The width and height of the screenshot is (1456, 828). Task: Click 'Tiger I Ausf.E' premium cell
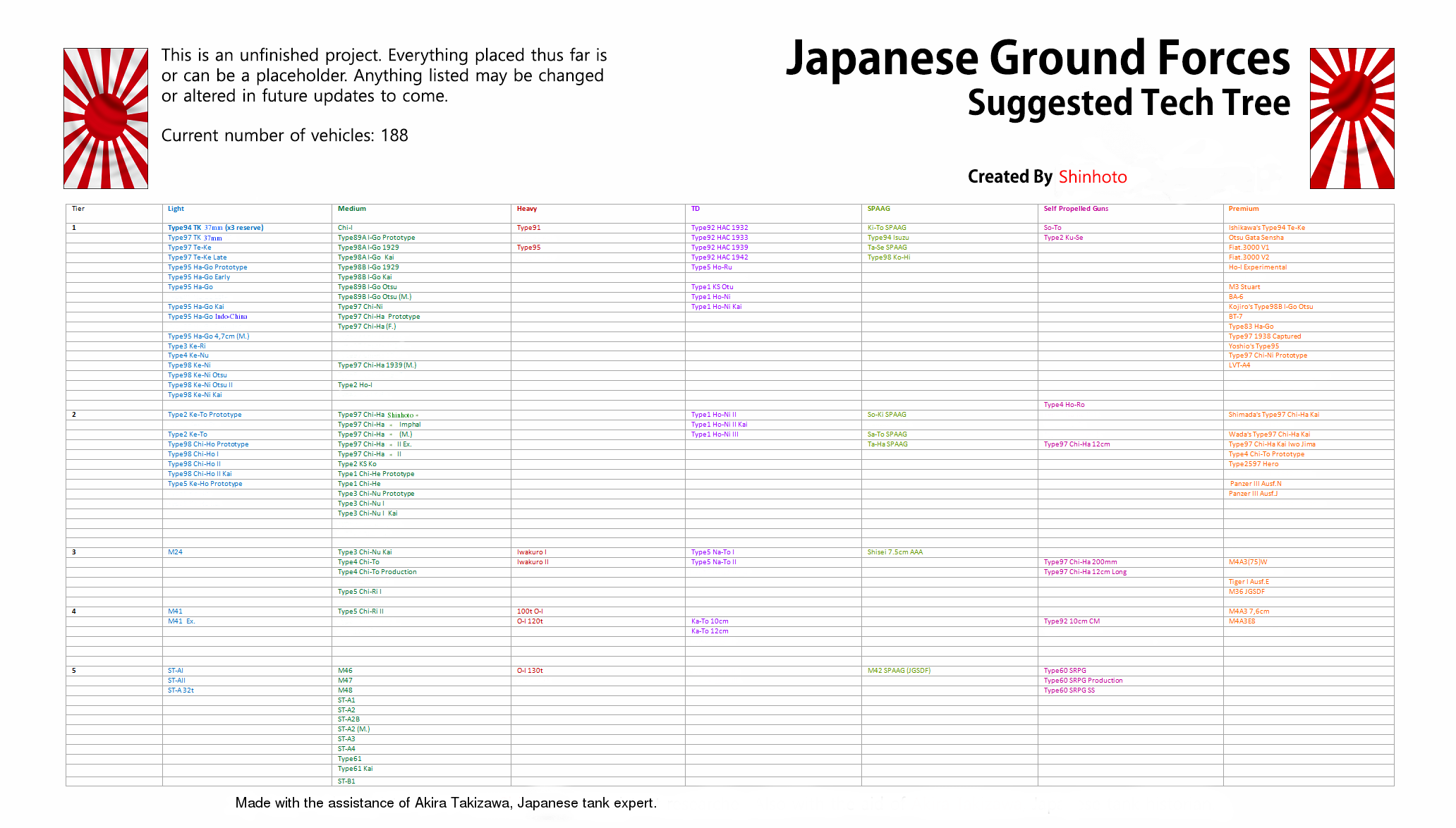(x=1249, y=582)
